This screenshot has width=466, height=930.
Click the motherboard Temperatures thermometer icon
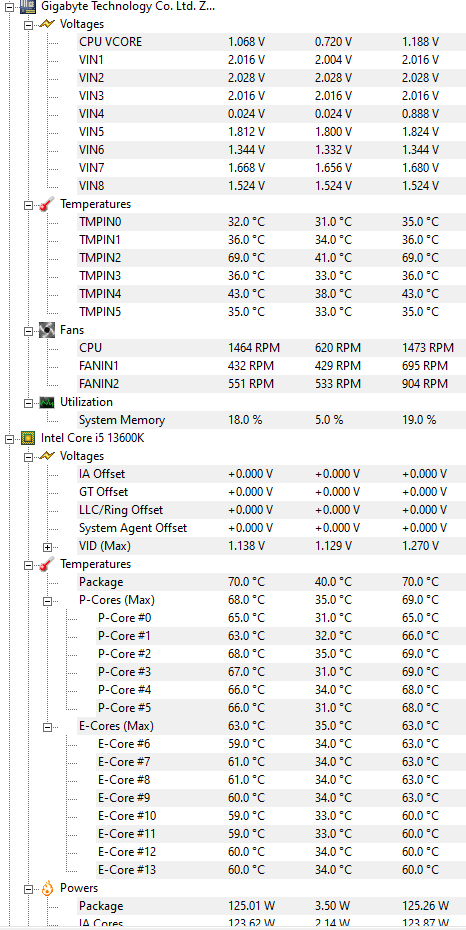(47, 205)
